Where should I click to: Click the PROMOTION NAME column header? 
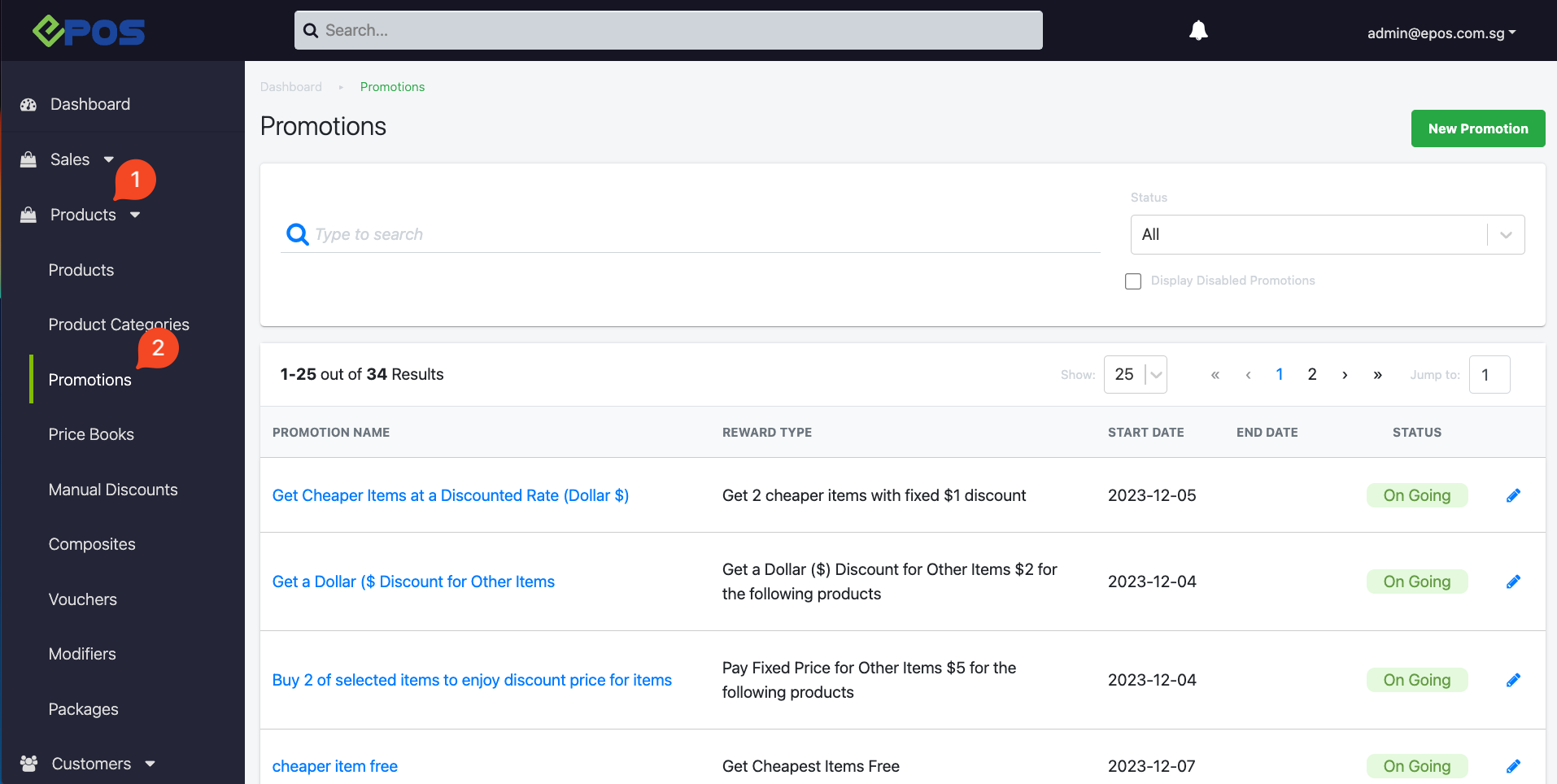click(x=331, y=433)
